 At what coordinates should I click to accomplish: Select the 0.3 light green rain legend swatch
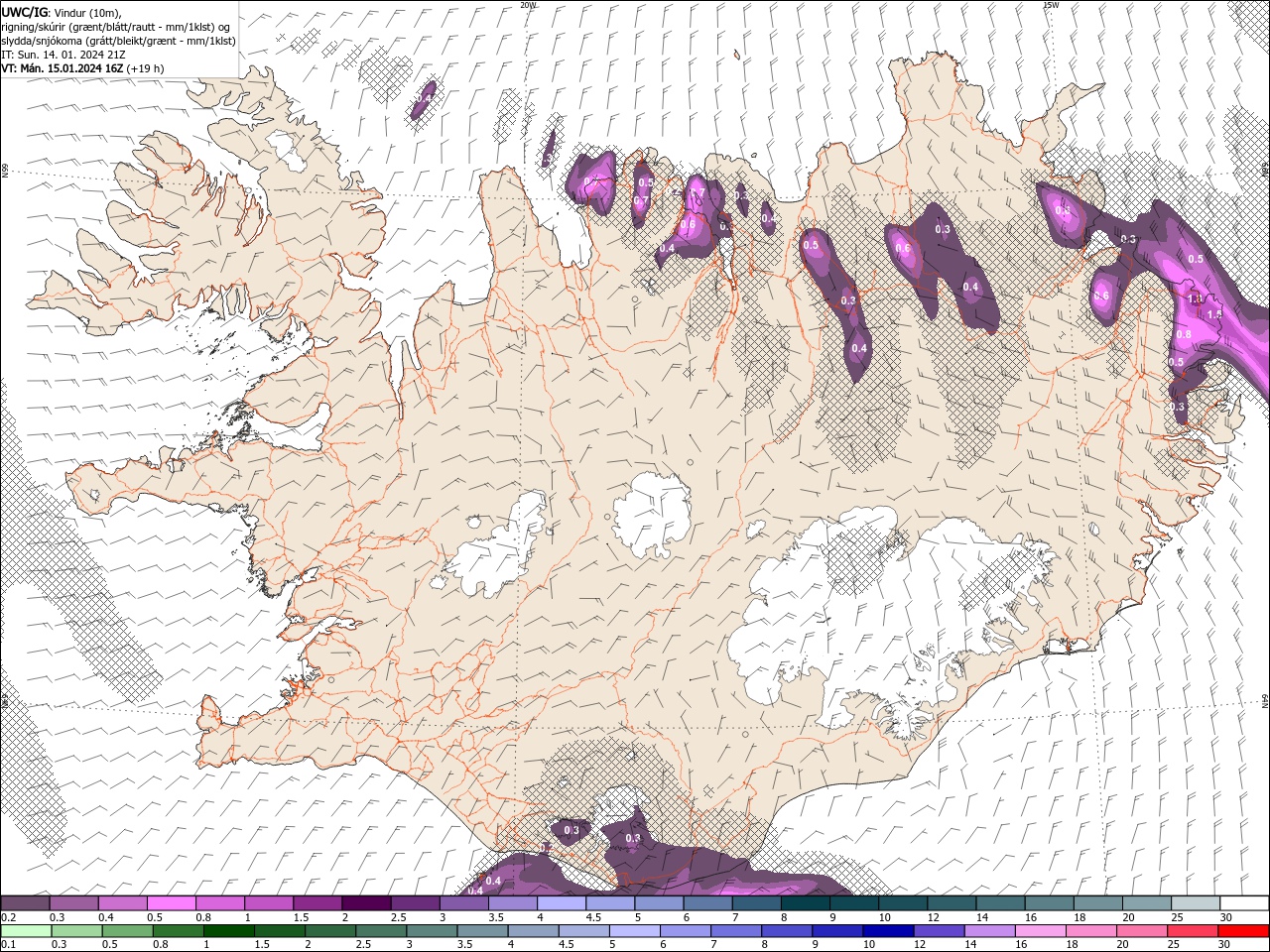pos(74,931)
